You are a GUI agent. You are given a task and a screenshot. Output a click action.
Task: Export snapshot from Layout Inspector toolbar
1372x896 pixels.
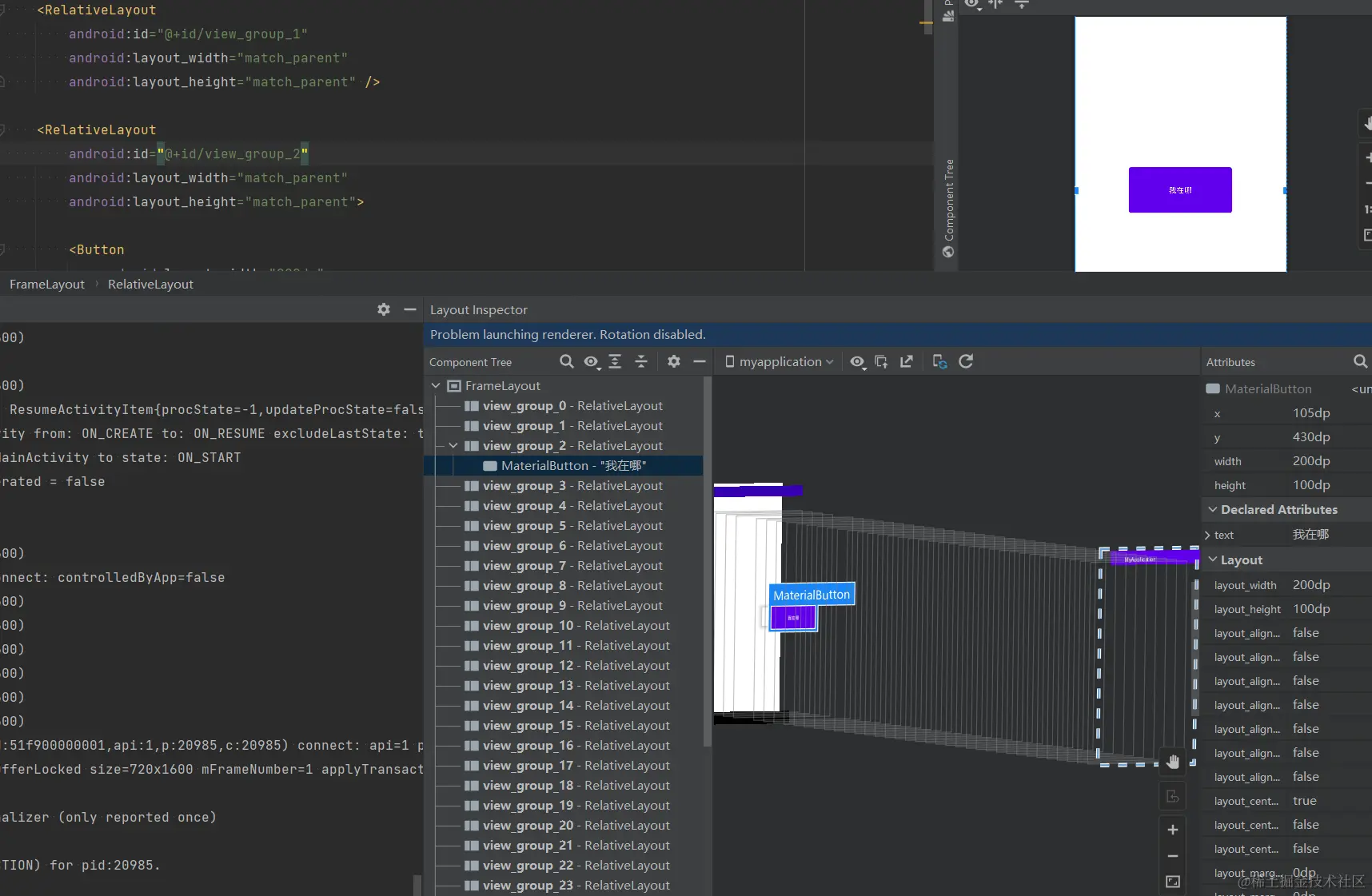pos(906,361)
